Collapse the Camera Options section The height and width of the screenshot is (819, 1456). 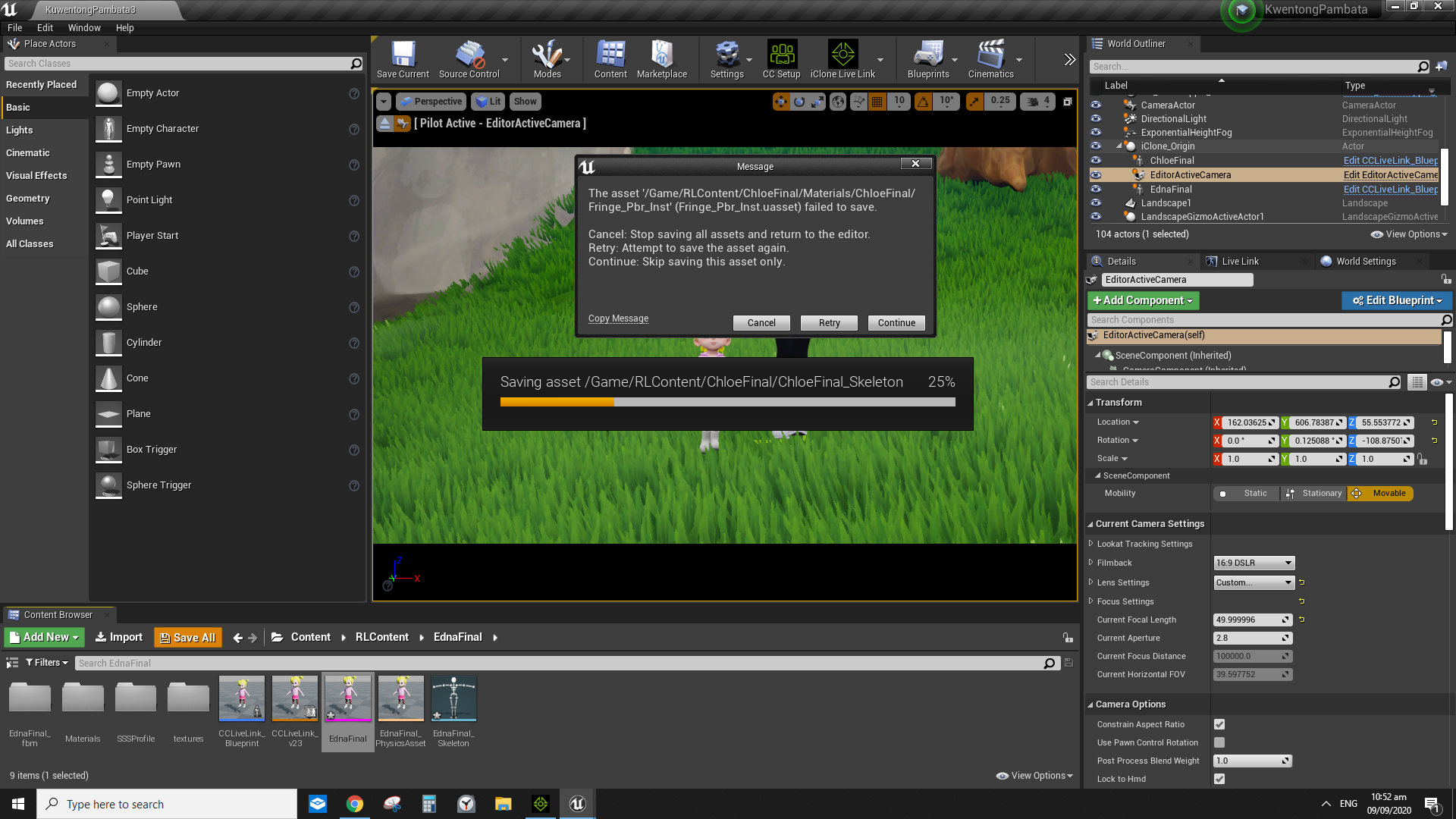1090,704
